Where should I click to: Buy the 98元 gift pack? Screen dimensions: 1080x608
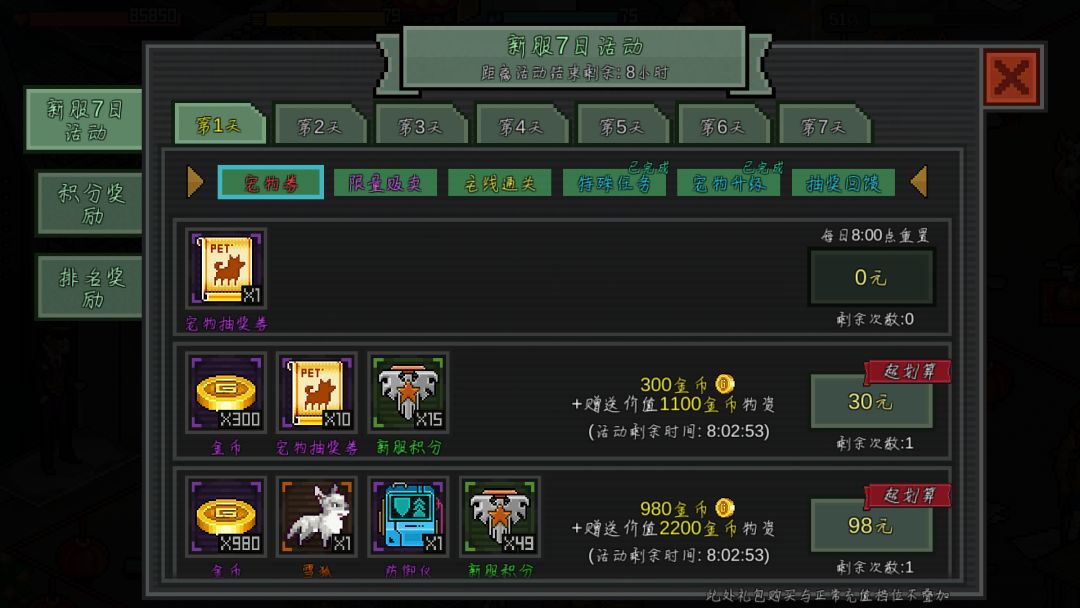pyautogui.click(x=871, y=525)
